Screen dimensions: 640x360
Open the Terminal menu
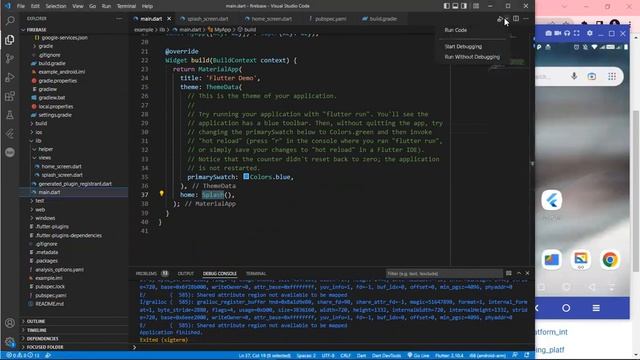(127, 6)
